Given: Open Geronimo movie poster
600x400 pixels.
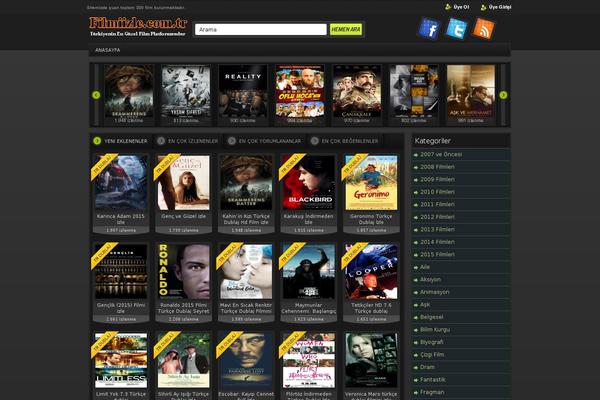Looking at the screenshot, I should coord(371,183).
